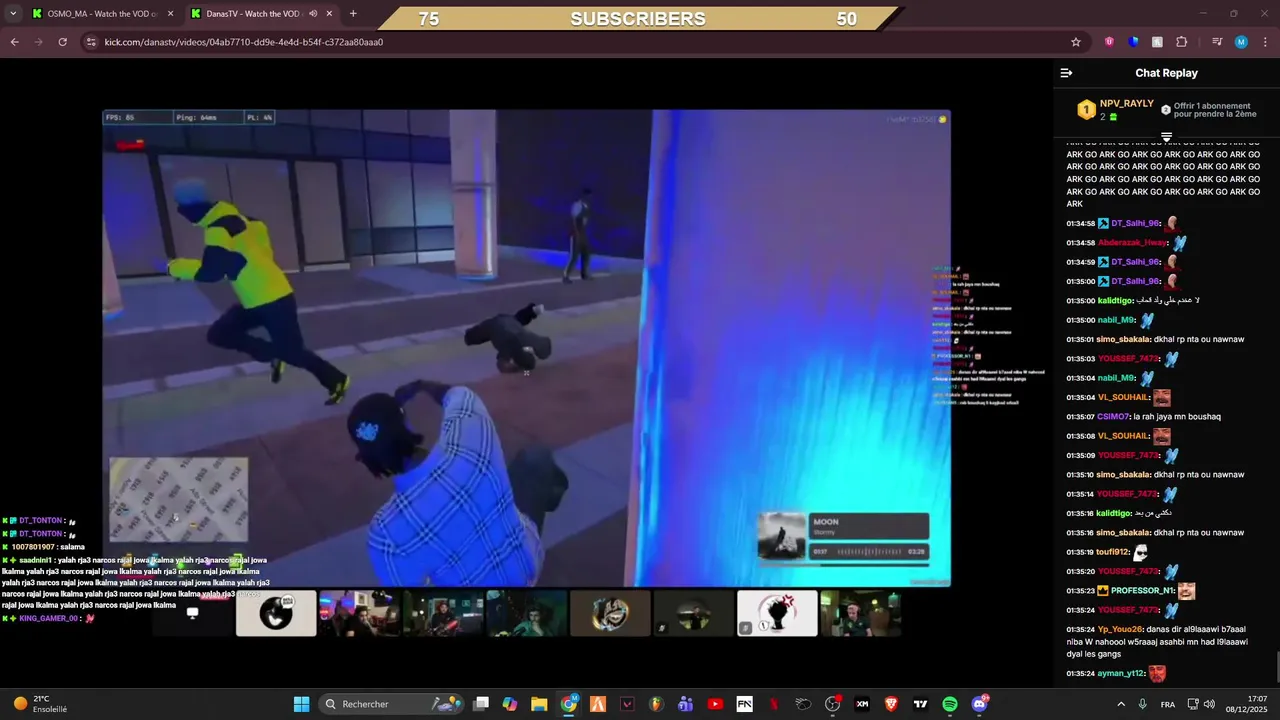
Task: Open Task View on the taskbar
Action: [x=481, y=704]
